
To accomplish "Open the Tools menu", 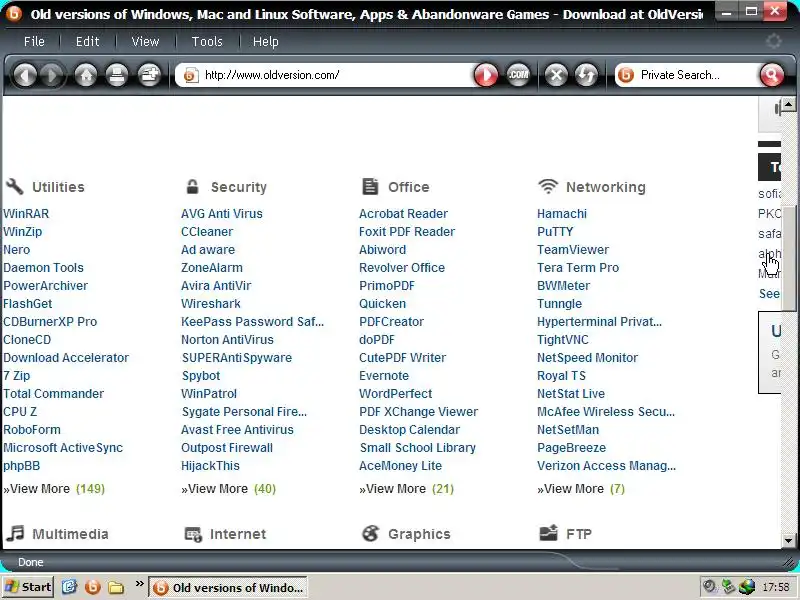I will (x=207, y=41).
